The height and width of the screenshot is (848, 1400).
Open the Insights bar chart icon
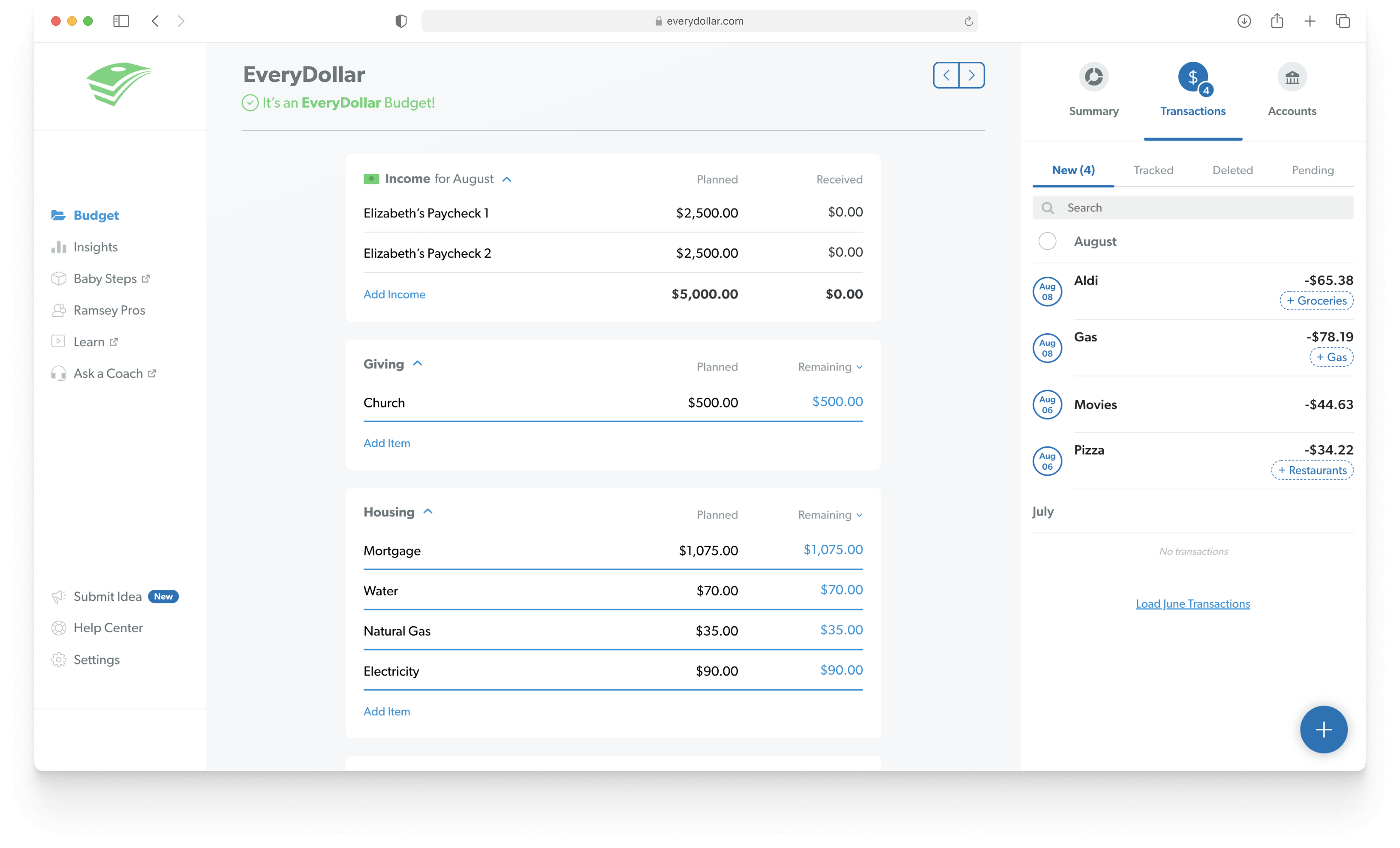[58, 247]
